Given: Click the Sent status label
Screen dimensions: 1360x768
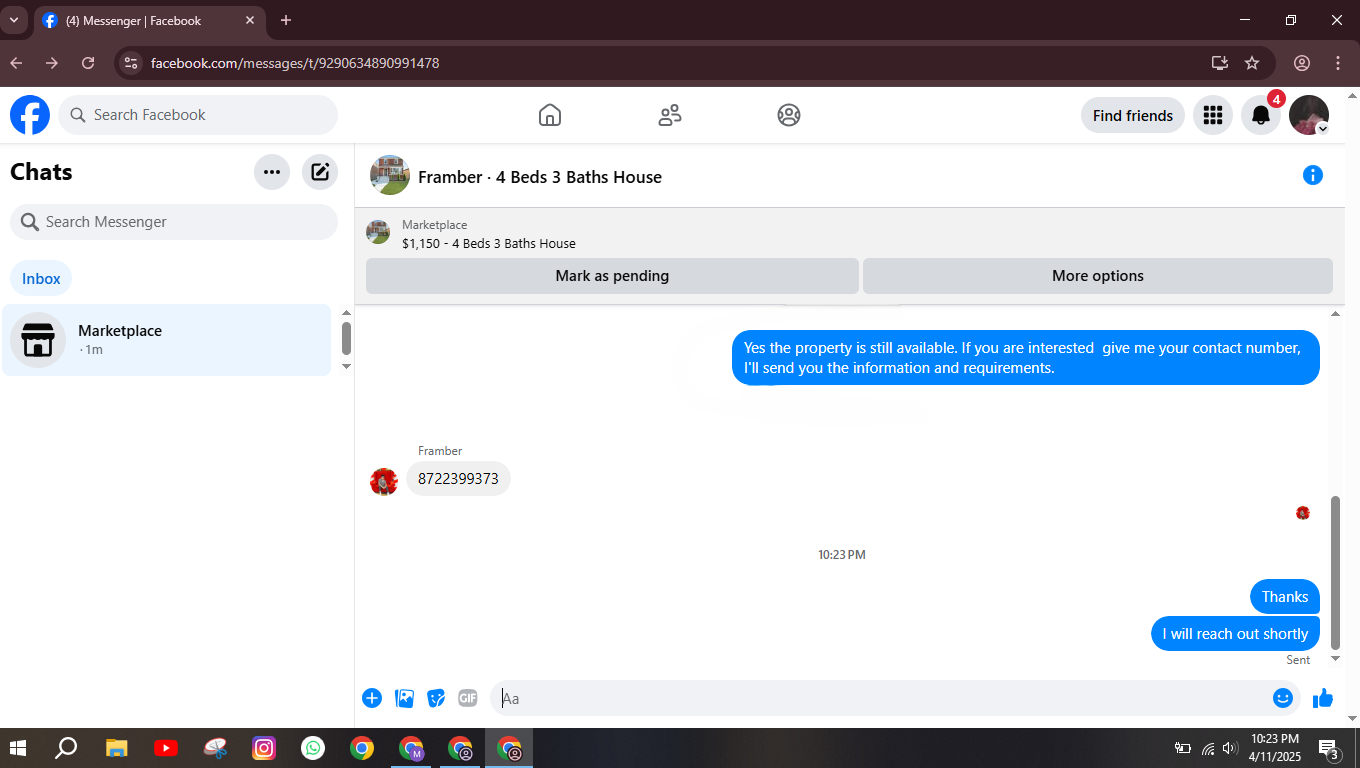Looking at the screenshot, I should tap(1298, 660).
